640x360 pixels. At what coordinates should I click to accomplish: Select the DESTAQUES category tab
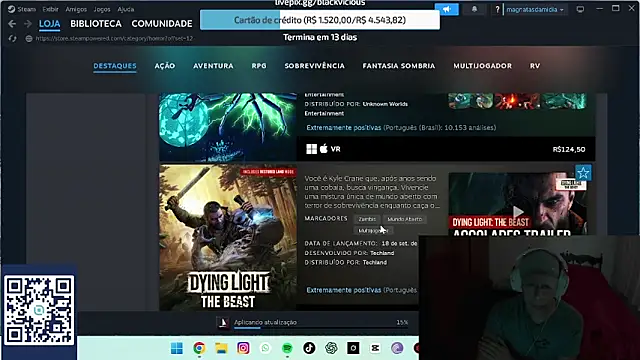115,66
